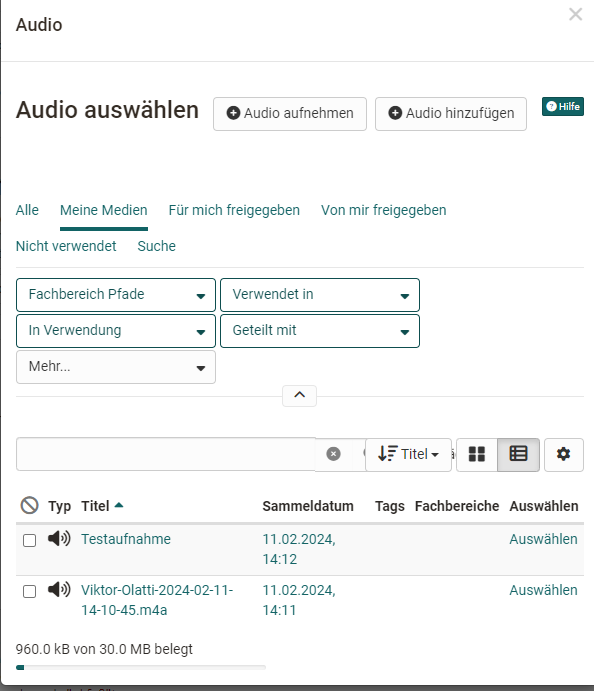Click Auswählen for Viktor-Olatti file
The image size is (594, 691).
pyautogui.click(x=543, y=591)
